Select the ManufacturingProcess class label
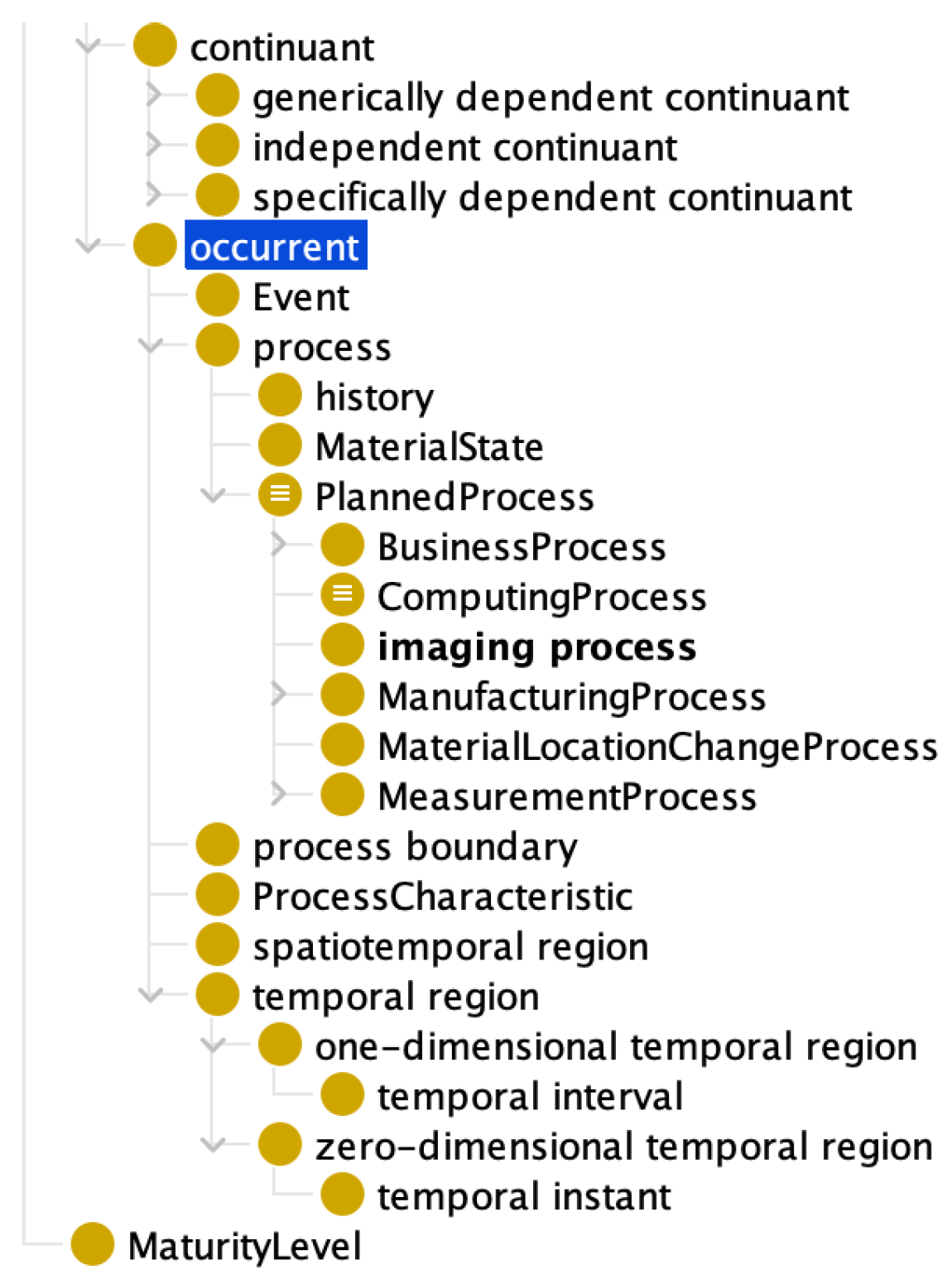 571,696
